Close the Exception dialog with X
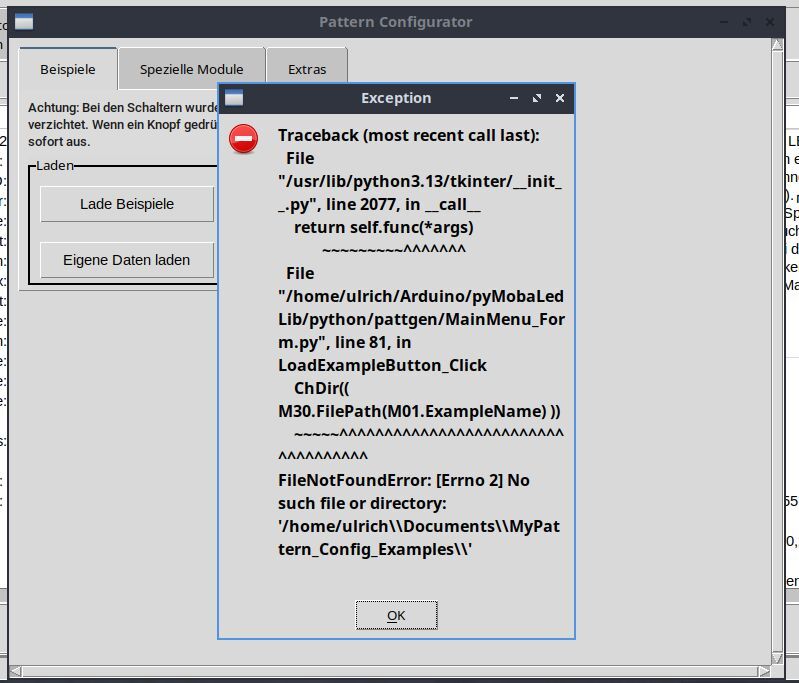799x683 pixels. click(x=560, y=98)
